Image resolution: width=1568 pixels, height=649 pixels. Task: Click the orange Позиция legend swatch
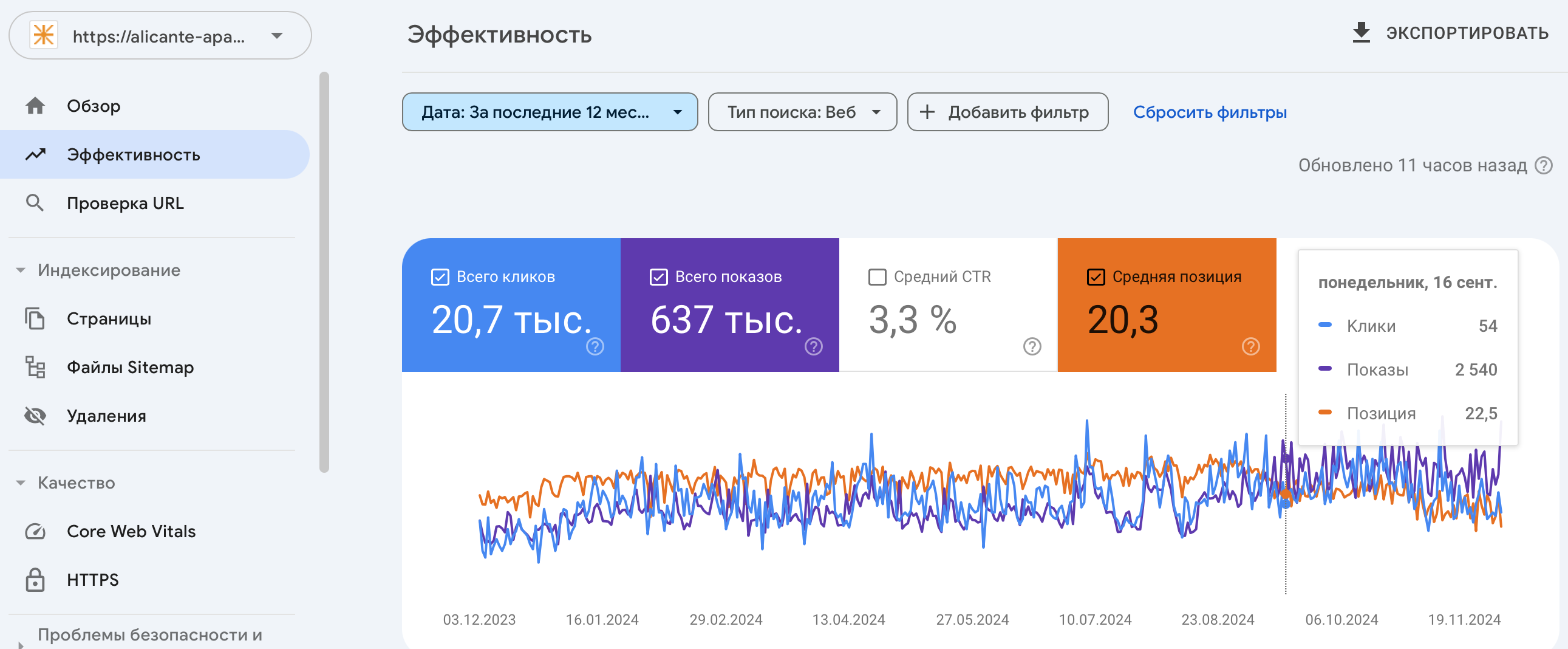(x=1325, y=413)
